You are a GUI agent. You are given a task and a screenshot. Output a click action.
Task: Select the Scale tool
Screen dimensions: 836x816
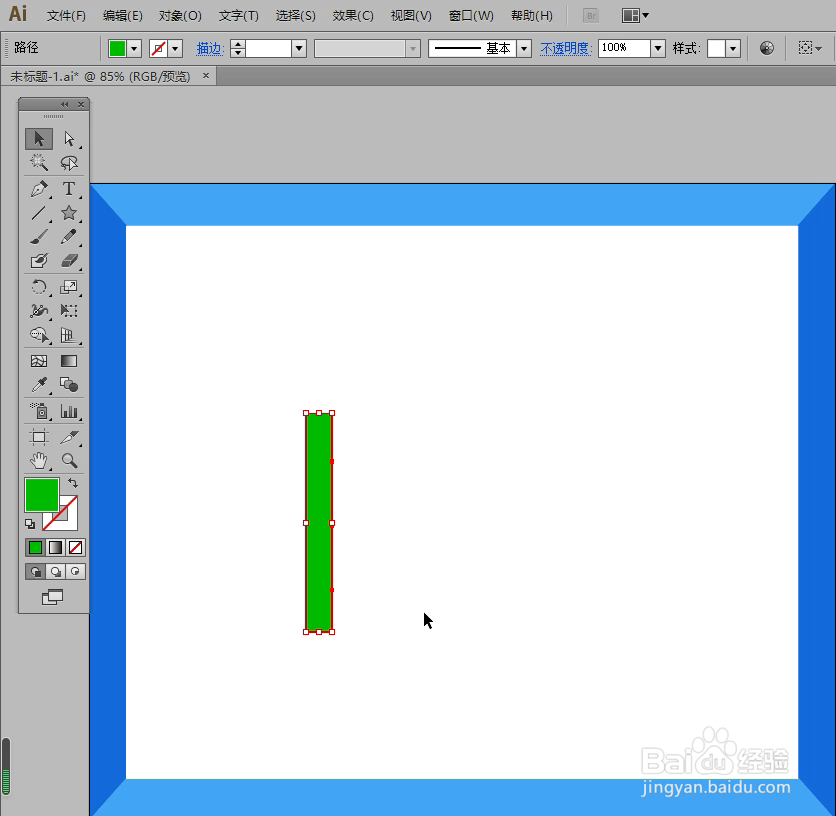(69, 287)
